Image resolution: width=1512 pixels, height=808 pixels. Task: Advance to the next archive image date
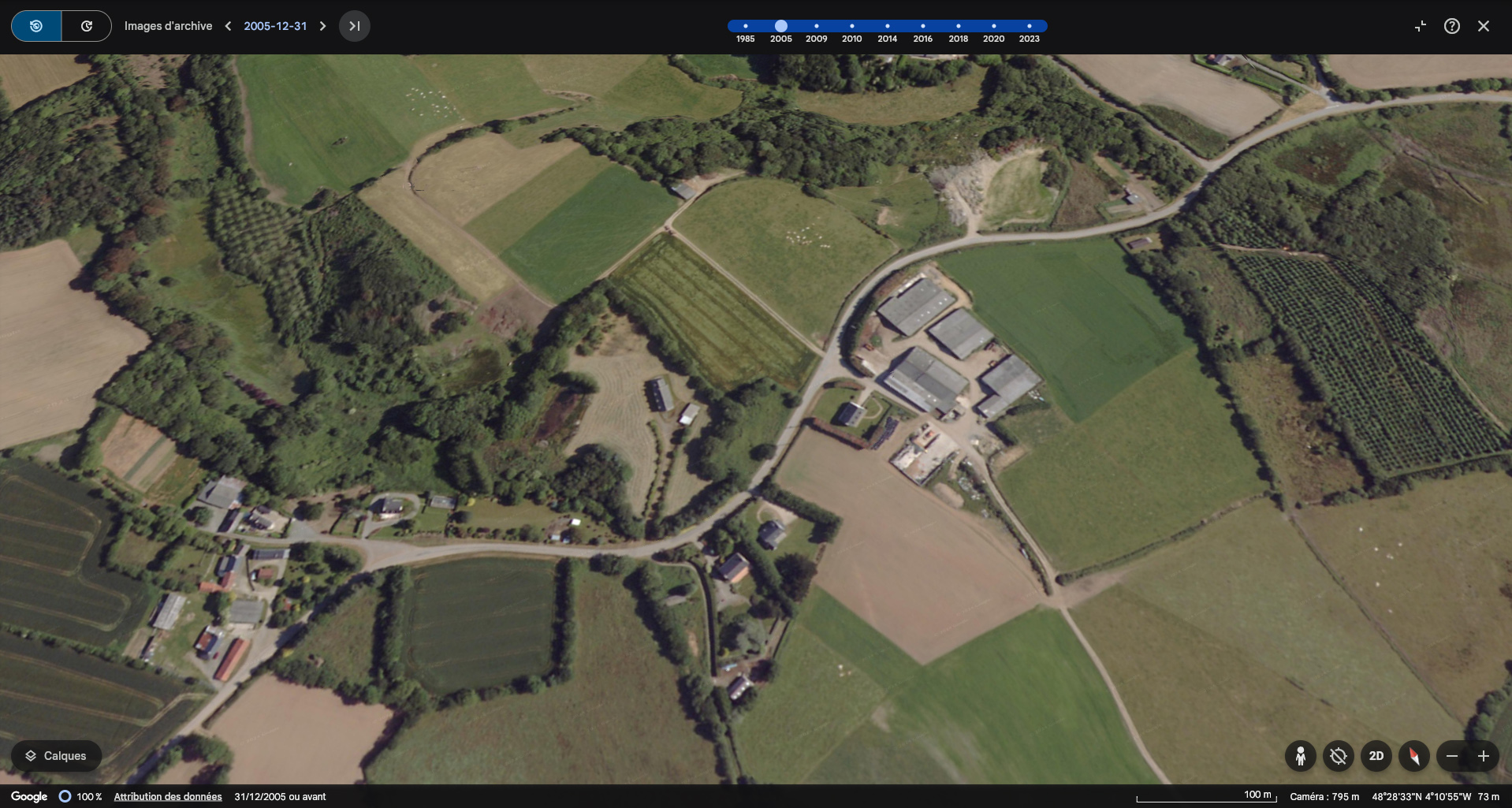[322, 26]
